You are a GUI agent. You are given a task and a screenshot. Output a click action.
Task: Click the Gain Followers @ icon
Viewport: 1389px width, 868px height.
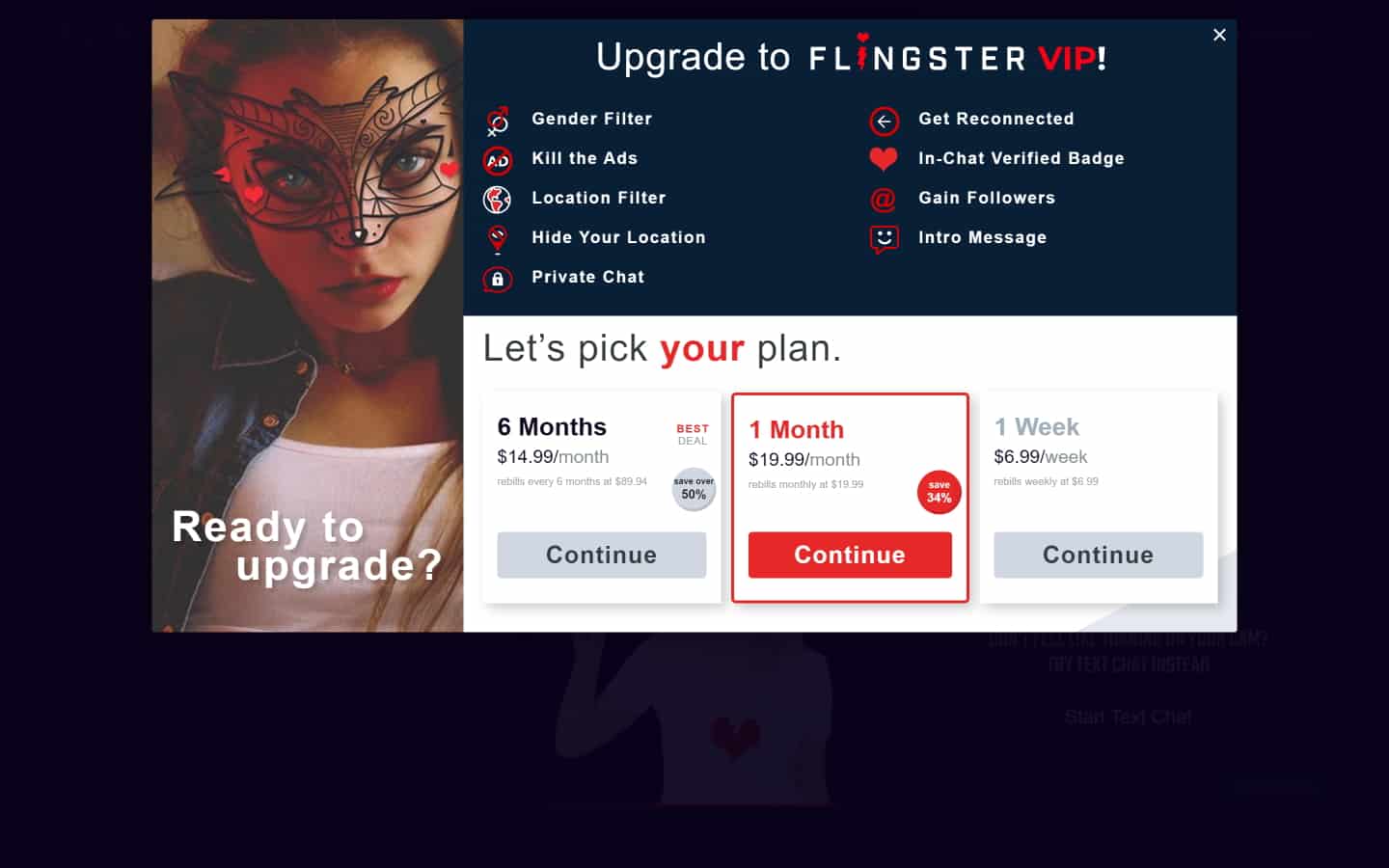click(x=884, y=200)
